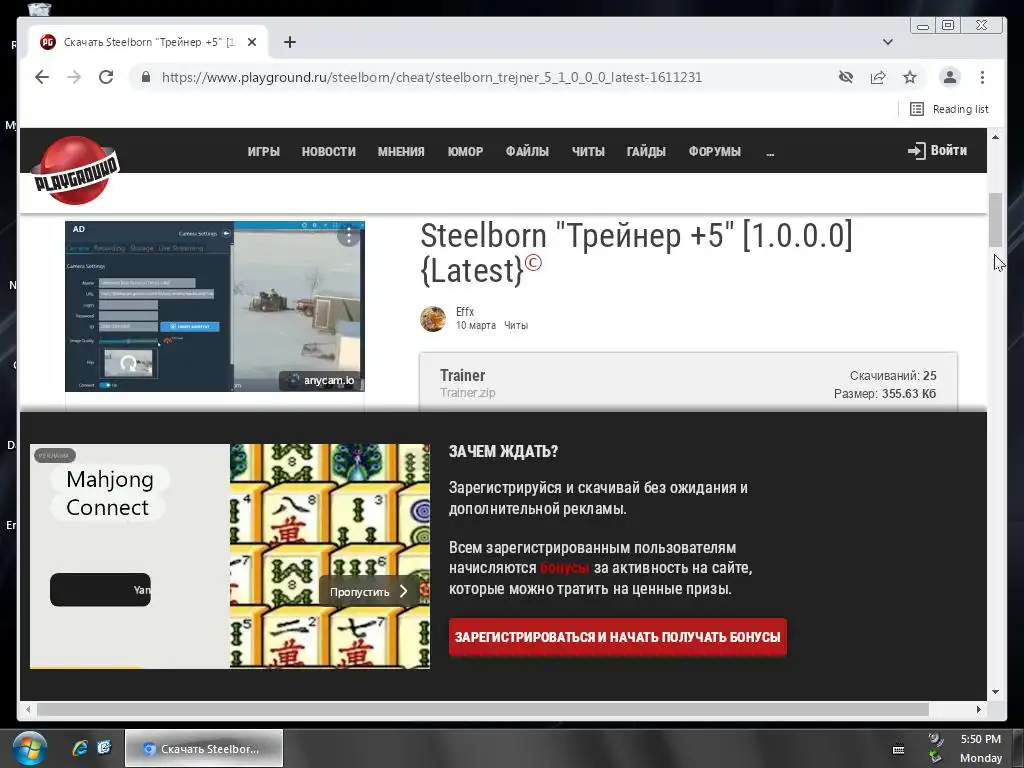The width and height of the screenshot is (1024, 768).
Task: Click the mahjong tiles ad image
Action: click(330, 556)
